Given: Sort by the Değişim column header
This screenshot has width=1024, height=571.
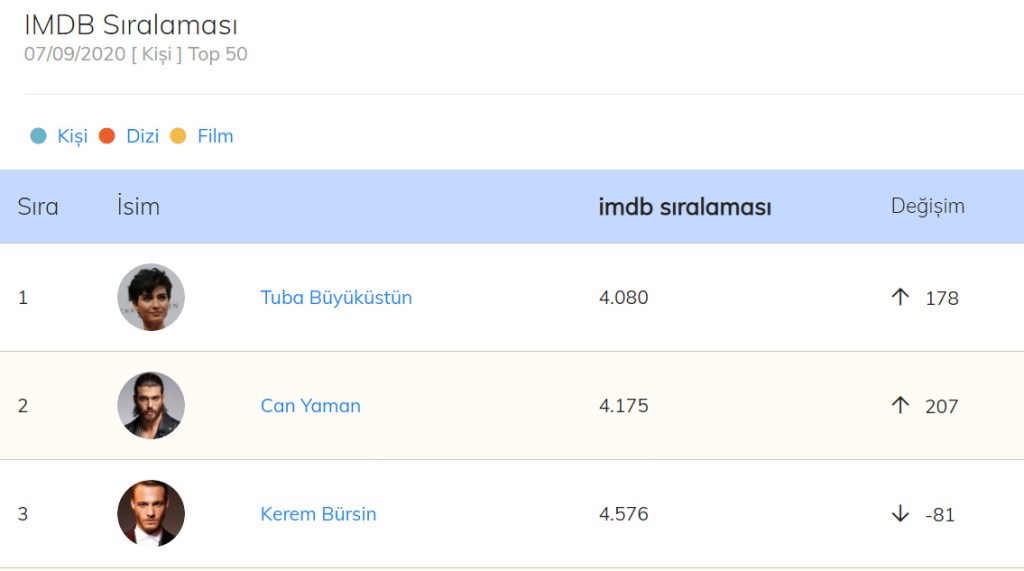Looking at the screenshot, I should click(x=927, y=206).
